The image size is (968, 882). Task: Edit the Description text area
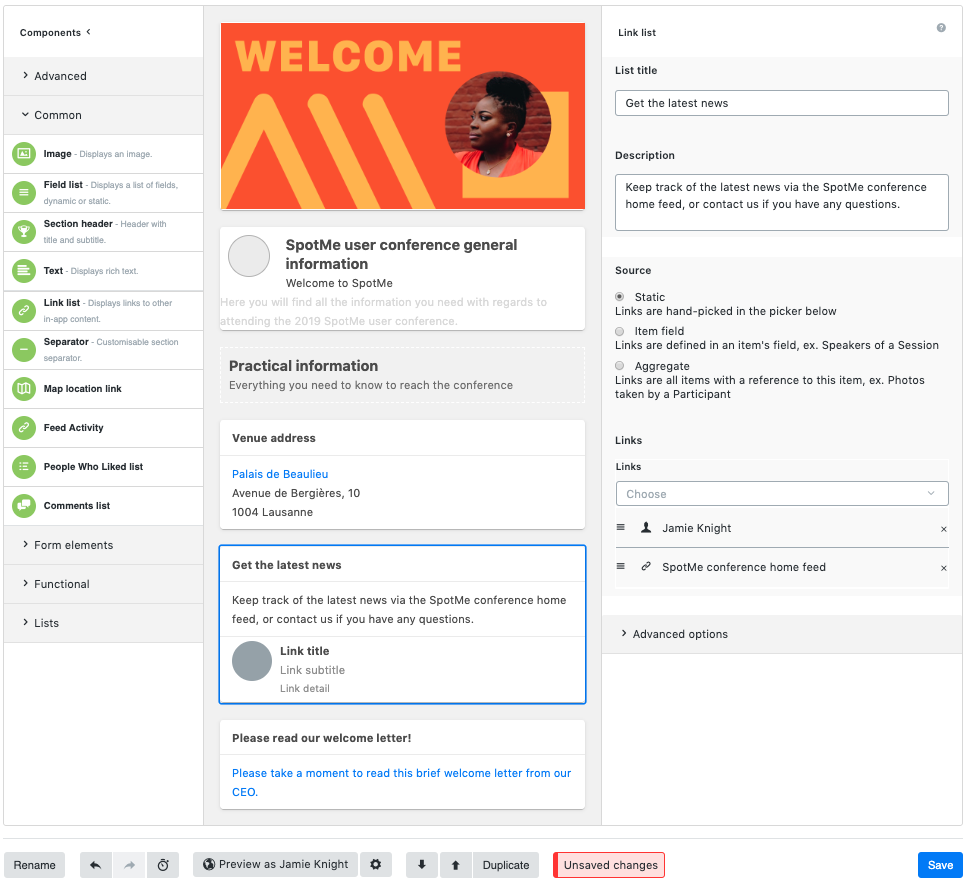point(782,202)
